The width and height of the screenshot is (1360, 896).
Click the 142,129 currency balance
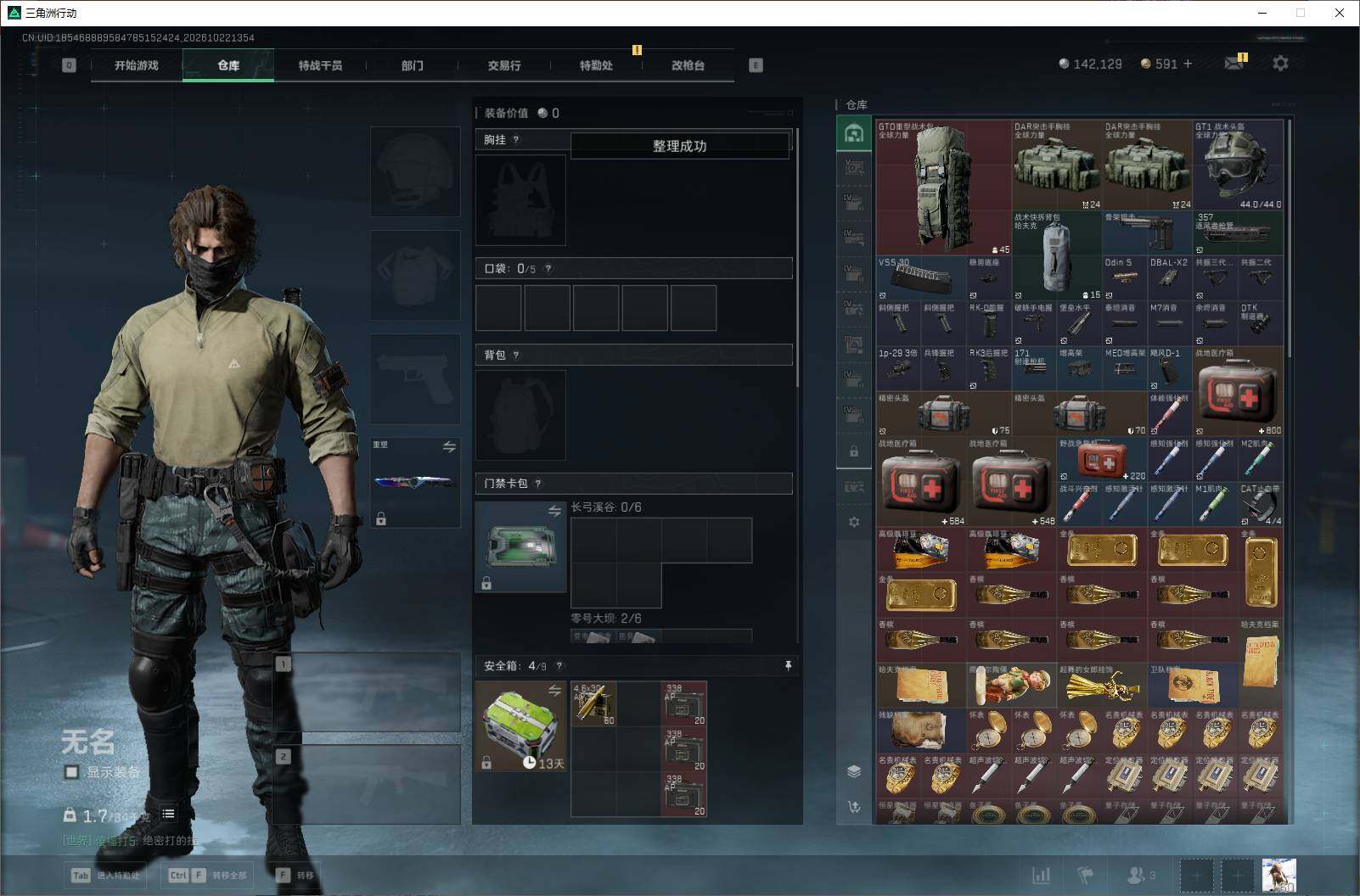pyautogui.click(x=1091, y=64)
